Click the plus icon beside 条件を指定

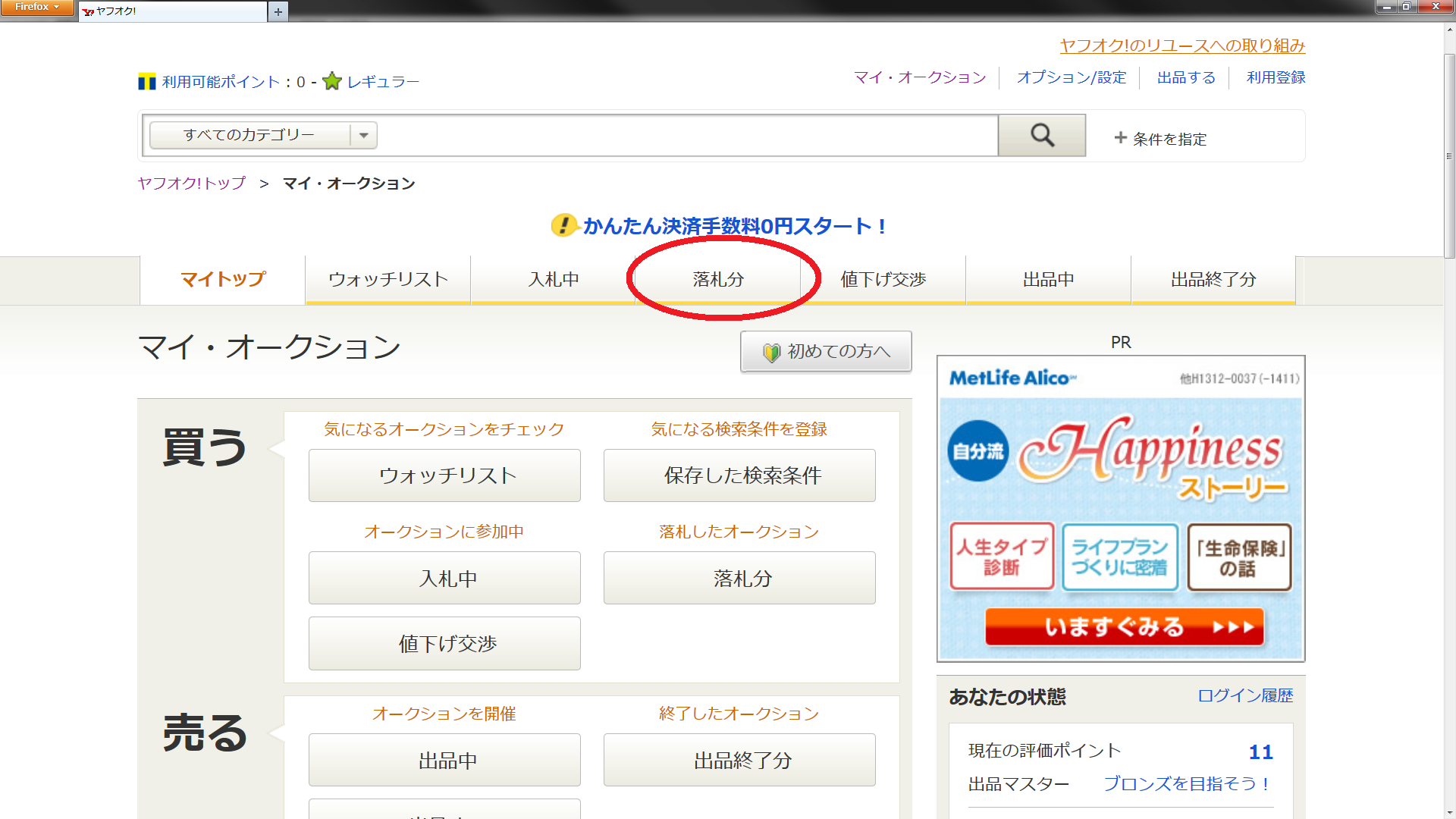tap(1120, 138)
